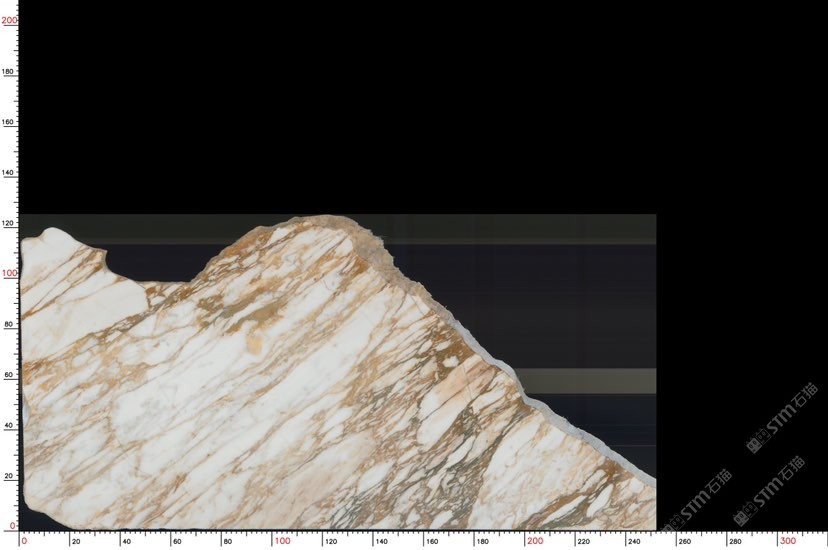Click the red 100 mark on vertical ruler
The width and height of the screenshot is (828, 550).
(x=9, y=273)
